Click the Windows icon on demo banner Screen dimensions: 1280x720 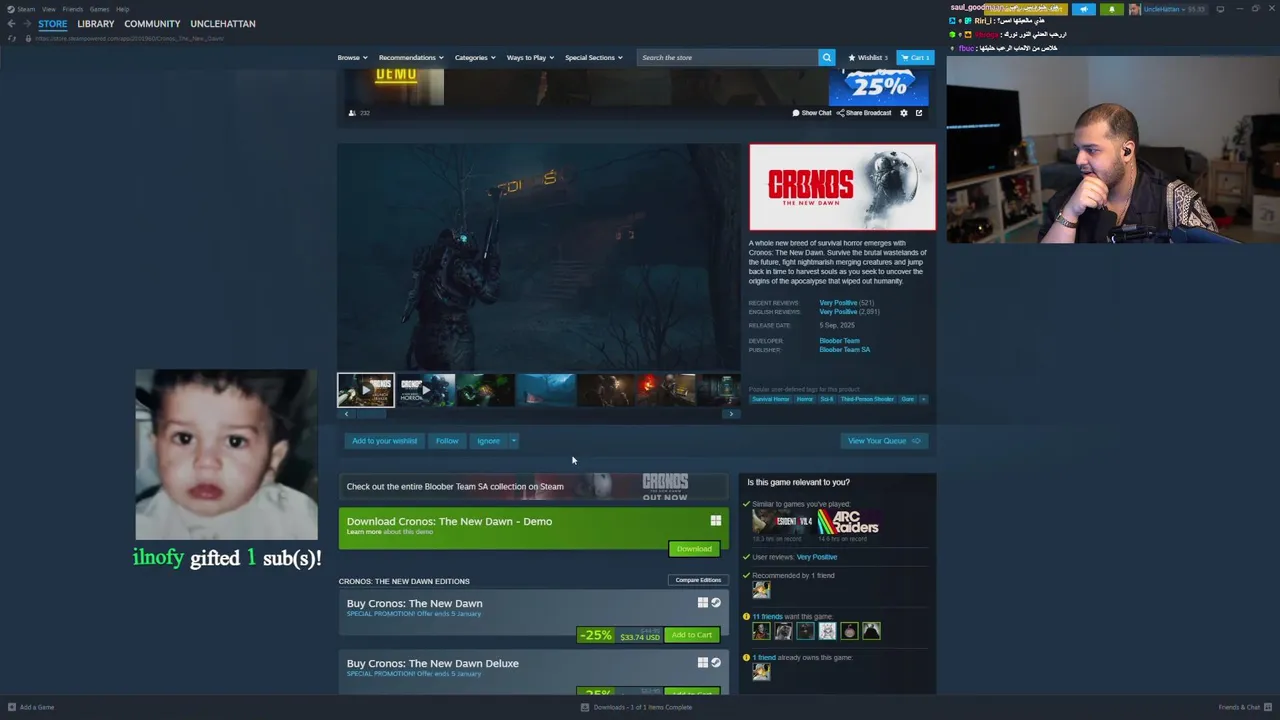(x=716, y=521)
